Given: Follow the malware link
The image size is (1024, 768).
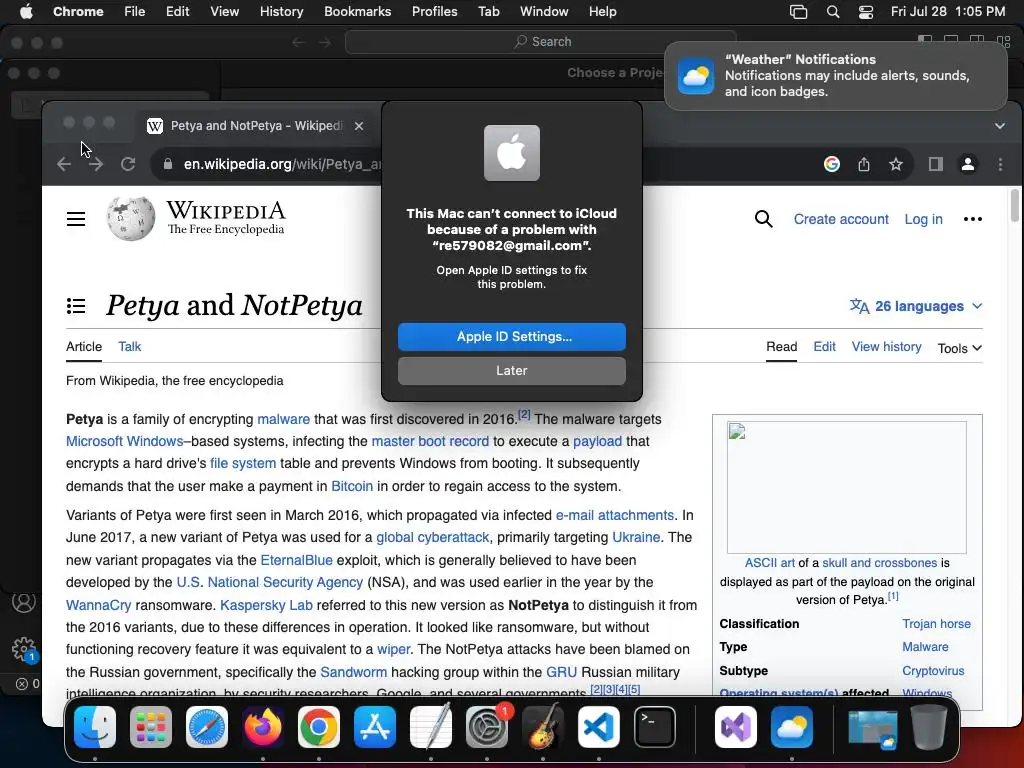Looking at the screenshot, I should [283, 419].
